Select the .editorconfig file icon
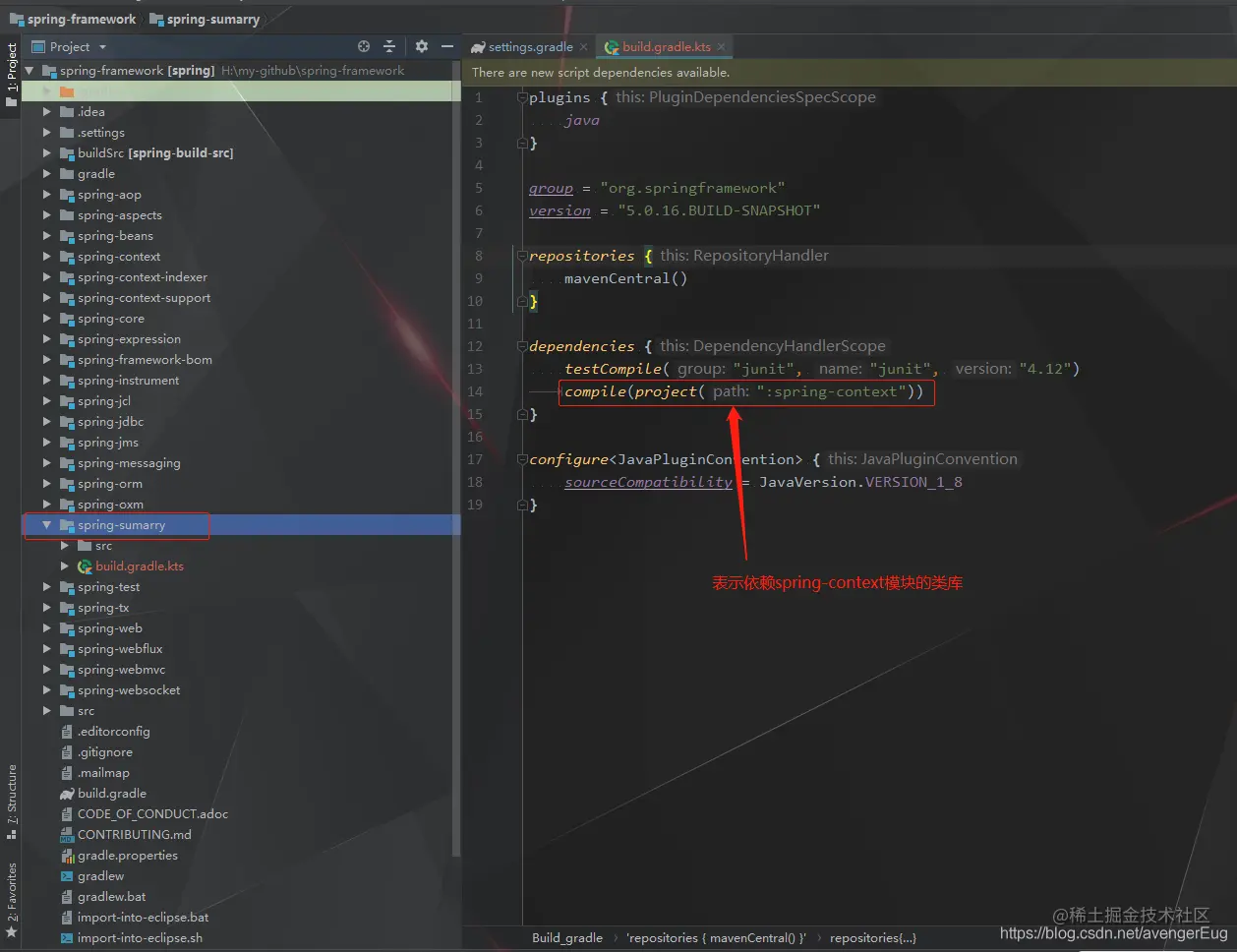The height and width of the screenshot is (952, 1237). (x=67, y=732)
